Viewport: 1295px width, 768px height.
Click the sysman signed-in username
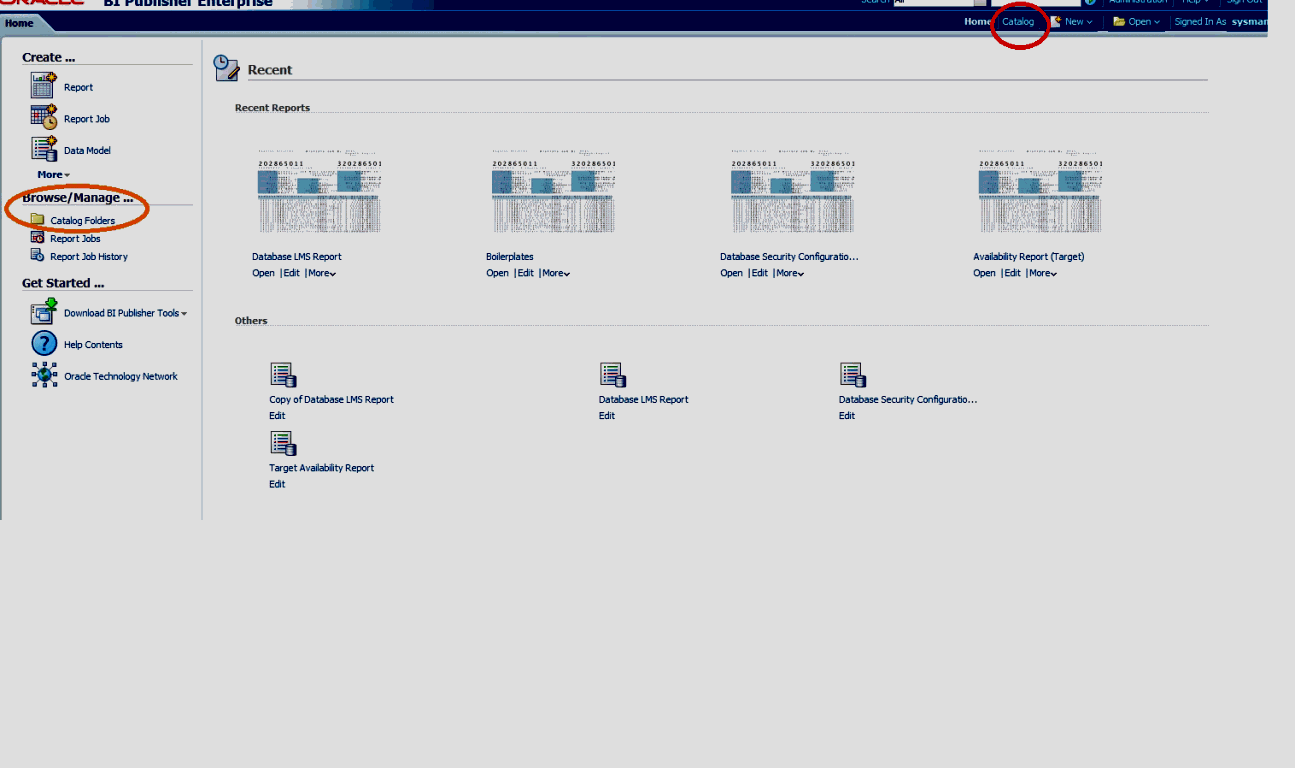[x=1250, y=21]
